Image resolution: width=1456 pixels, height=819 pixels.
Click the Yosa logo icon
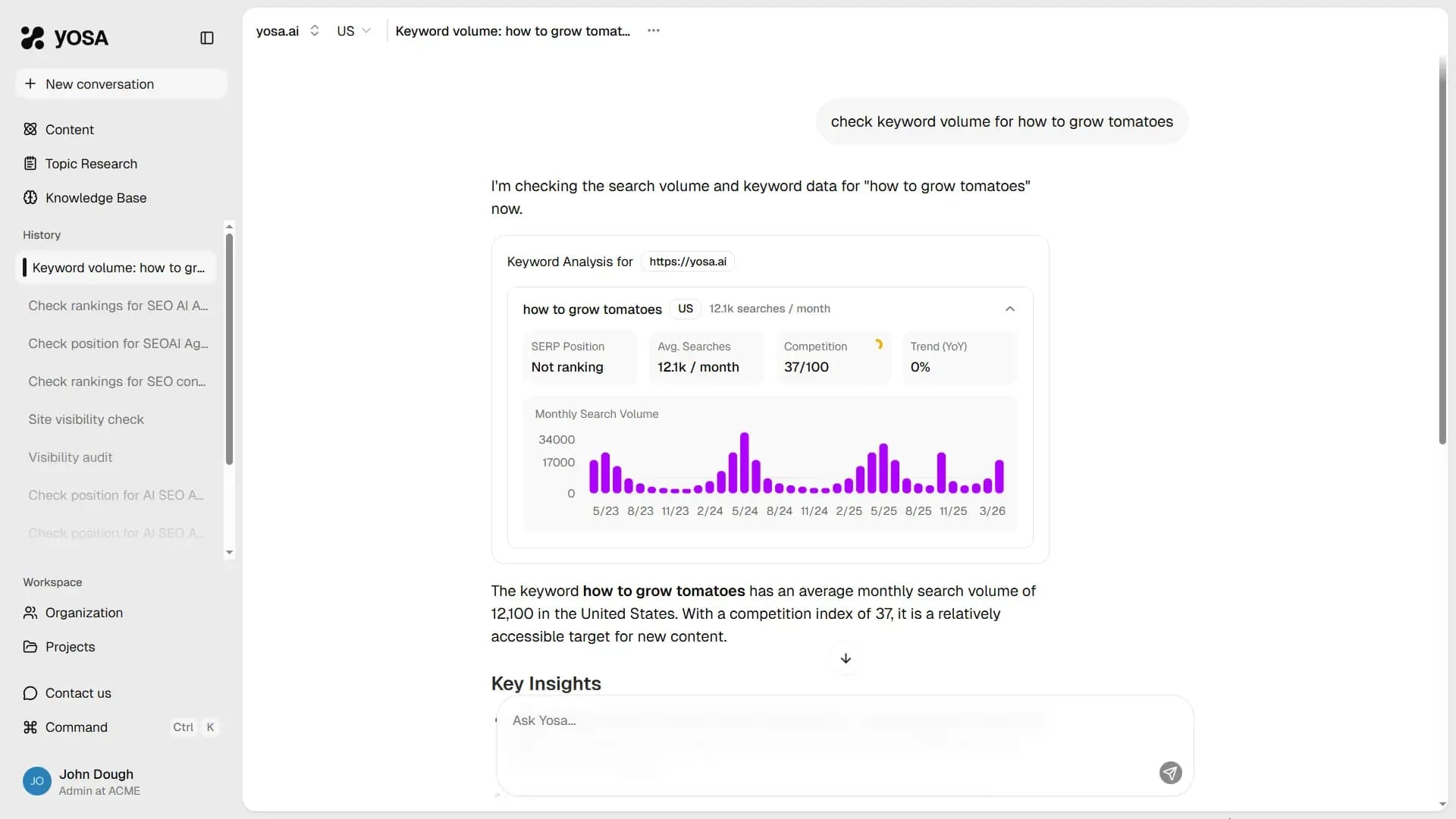33,37
